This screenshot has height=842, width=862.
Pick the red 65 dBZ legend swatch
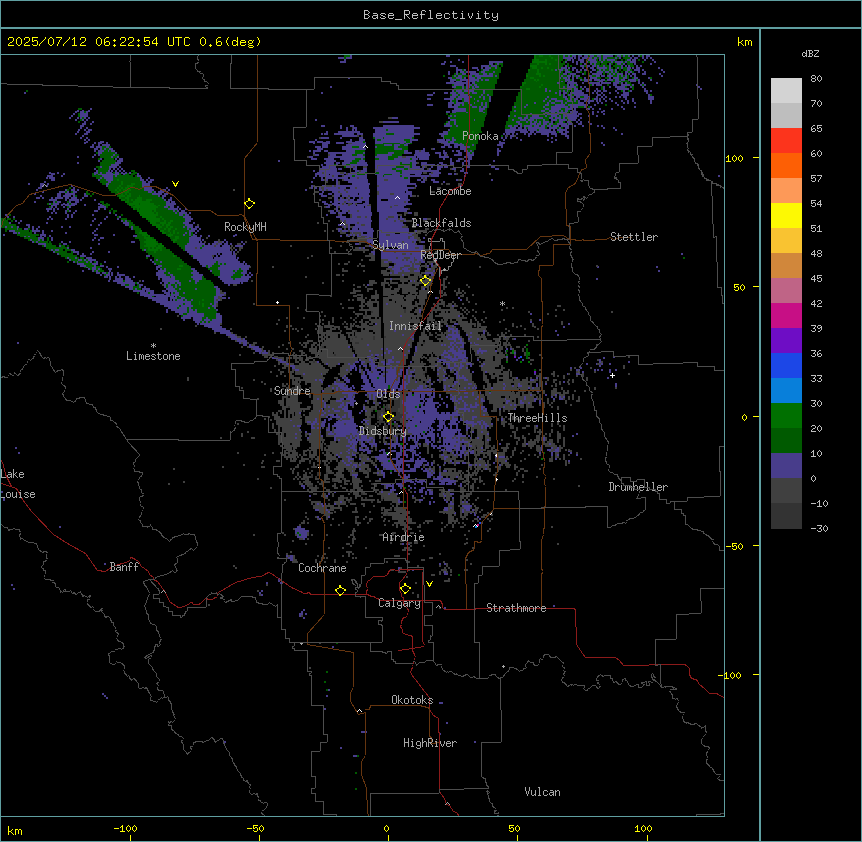tap(786, 140)
